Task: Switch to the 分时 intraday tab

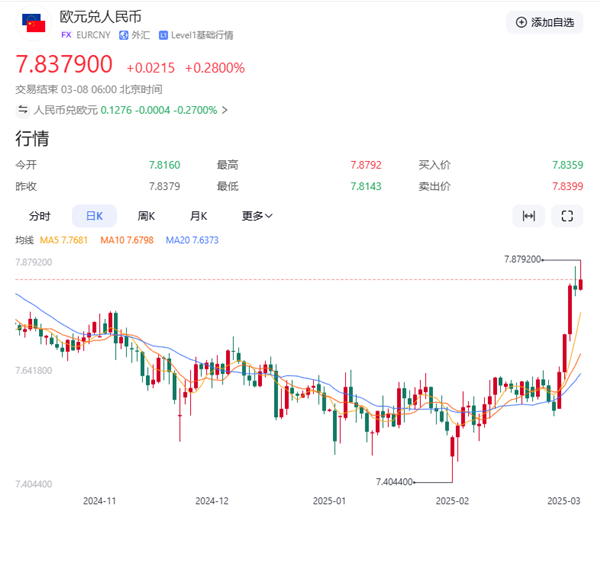Action: 39,216
